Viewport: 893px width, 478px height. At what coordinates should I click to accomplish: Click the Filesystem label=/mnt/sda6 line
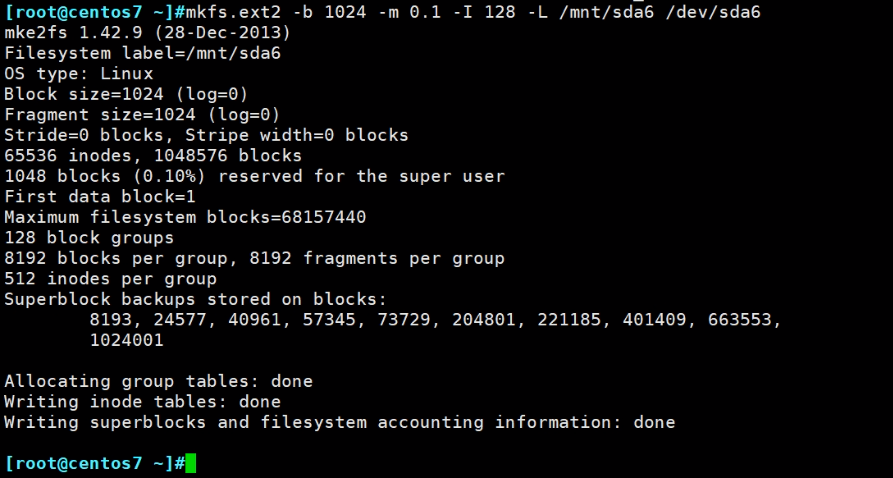pos(142,53)
